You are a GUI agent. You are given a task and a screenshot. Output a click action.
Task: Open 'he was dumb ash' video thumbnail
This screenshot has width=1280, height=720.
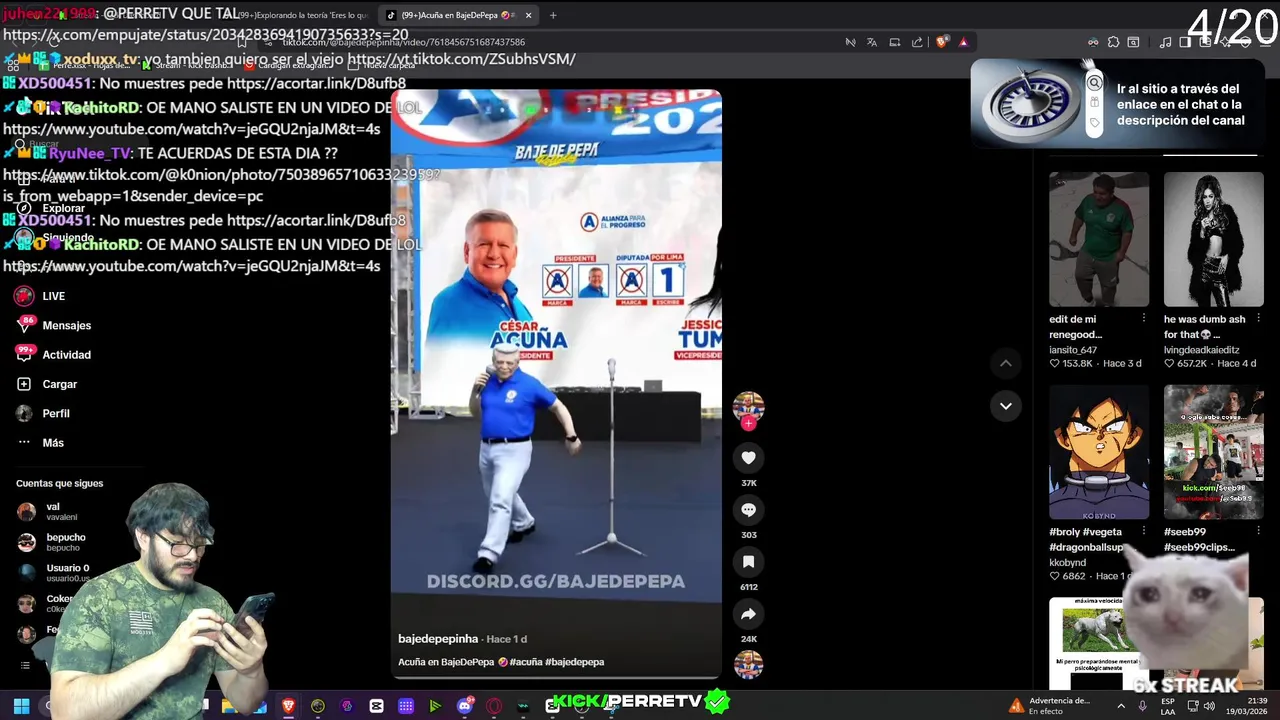pos(1213,239)
